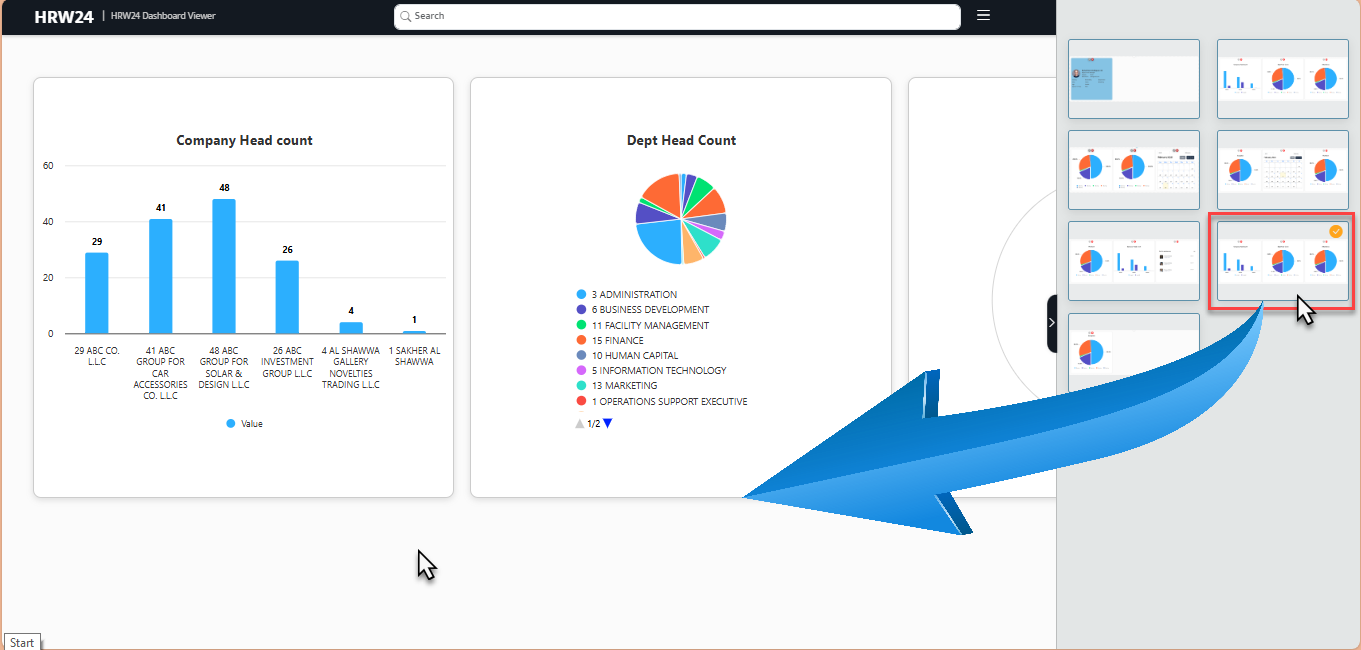The width and height of the screenshot is (1361, 650).
Task: Click the 48 ABC Group bar
Action: click(224, 266)
